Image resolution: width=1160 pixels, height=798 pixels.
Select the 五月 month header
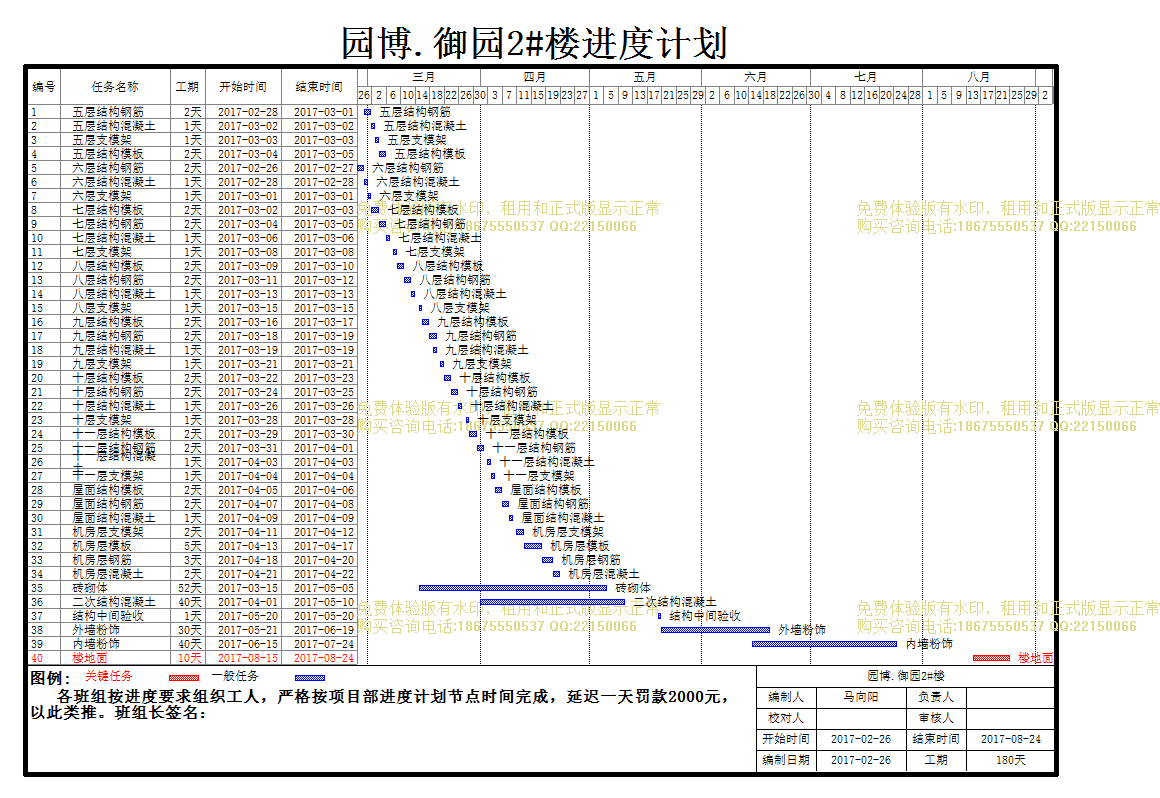pyautogui.click(x=644, y=77)
